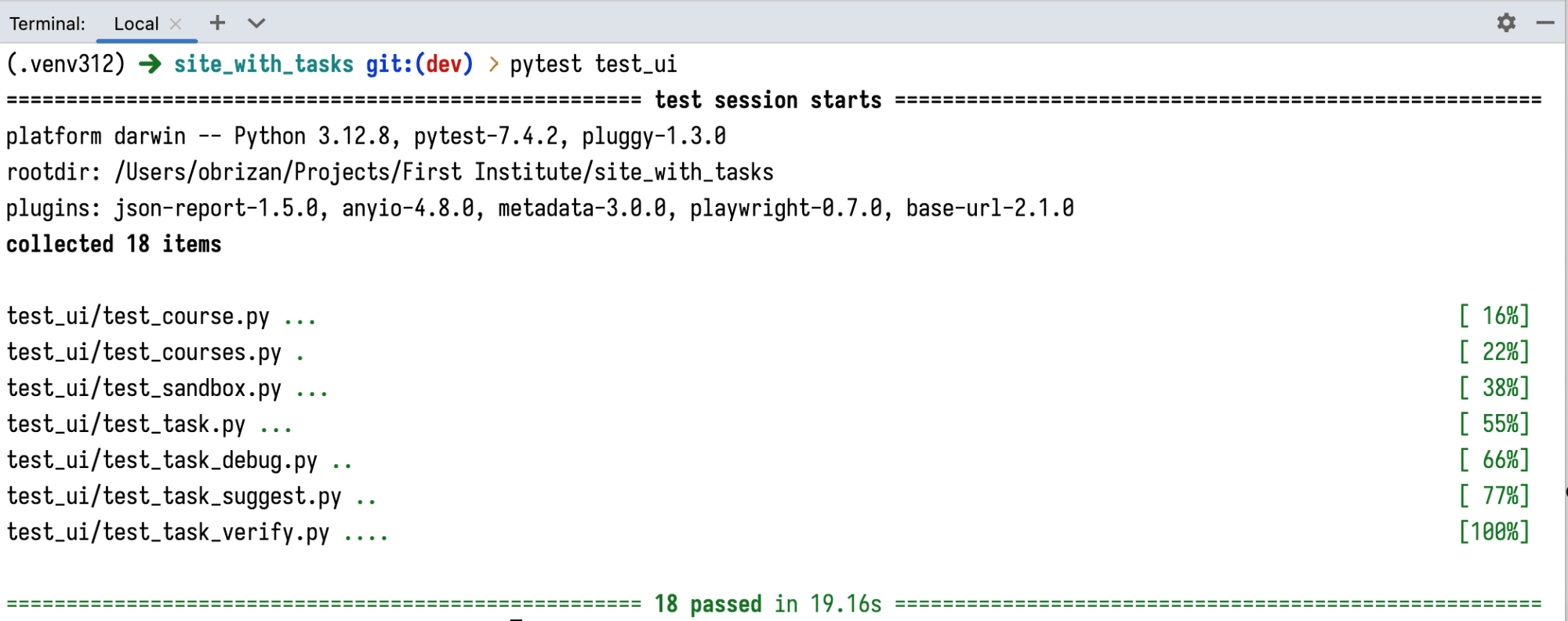Expand the terminal shell options chevron
This screenshot has height=621, width=1568.
click(256, 23)
